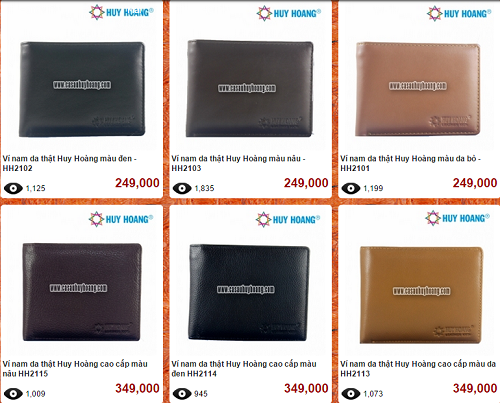Open link 'Ví nam da thật Huy Hoàng màu đen - HH2102'
Image resolution: width=500 pixels, height=403 pixels.
(x=70, y=163)
